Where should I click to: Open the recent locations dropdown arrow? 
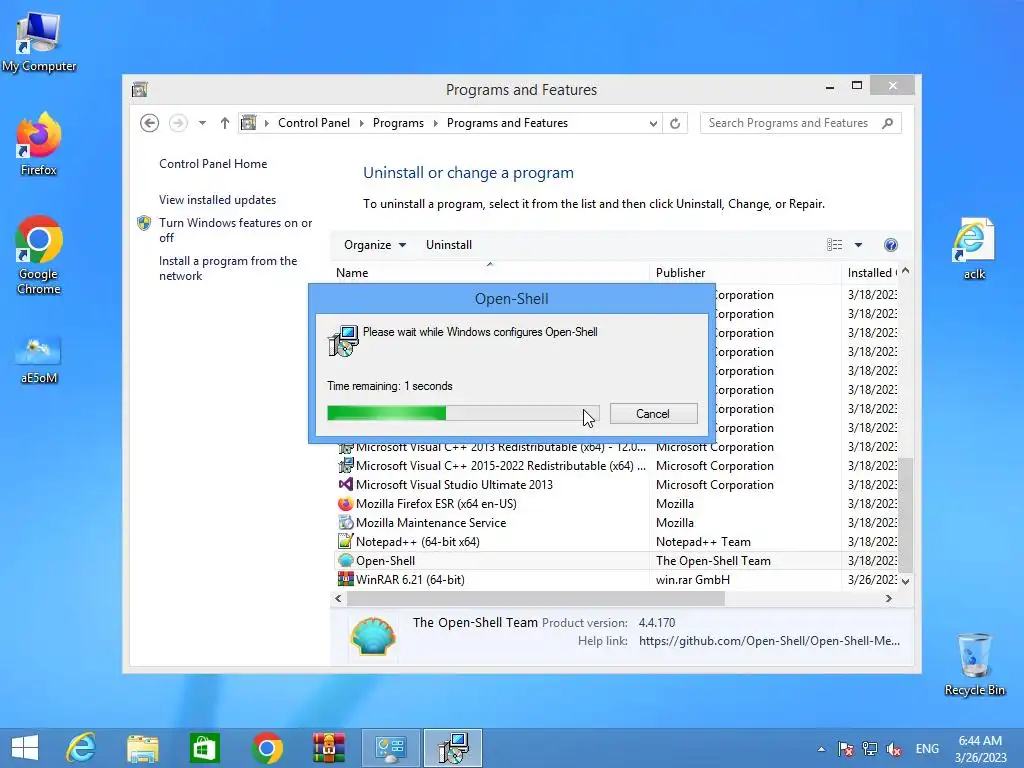pyautogui.click(x=202, y=123)
